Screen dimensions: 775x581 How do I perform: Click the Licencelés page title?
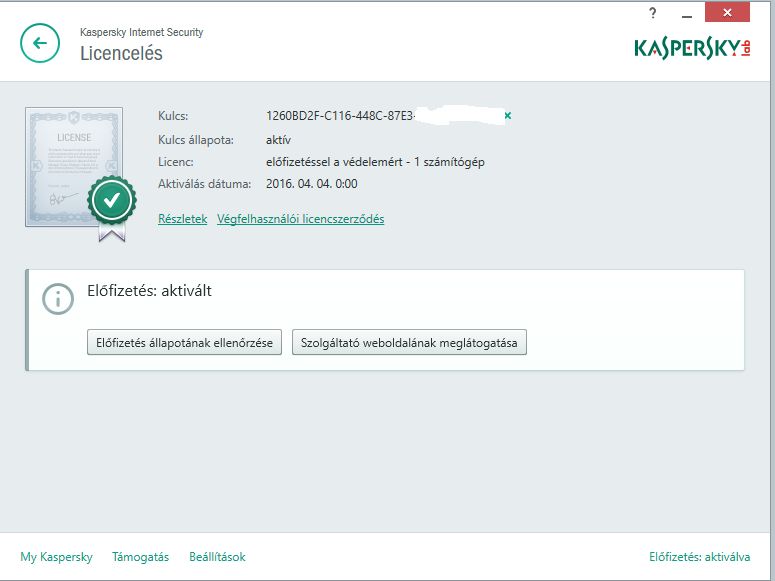[121, 53]
